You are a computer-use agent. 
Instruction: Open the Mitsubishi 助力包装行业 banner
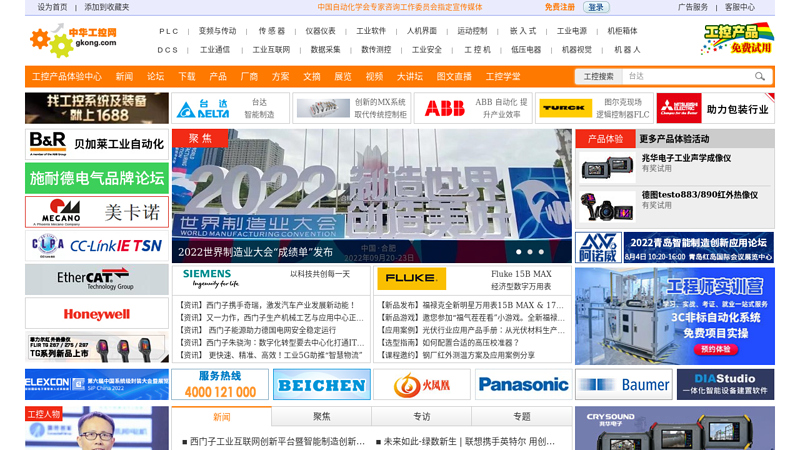(715, 108)
